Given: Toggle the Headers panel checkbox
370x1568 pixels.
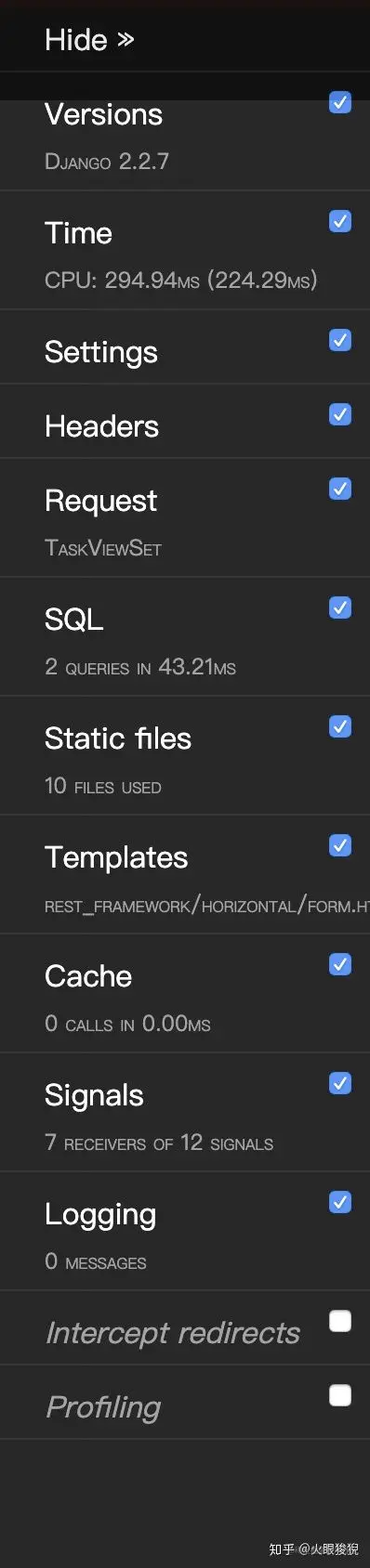Looking at the screenshot, I should click(340, 414).
